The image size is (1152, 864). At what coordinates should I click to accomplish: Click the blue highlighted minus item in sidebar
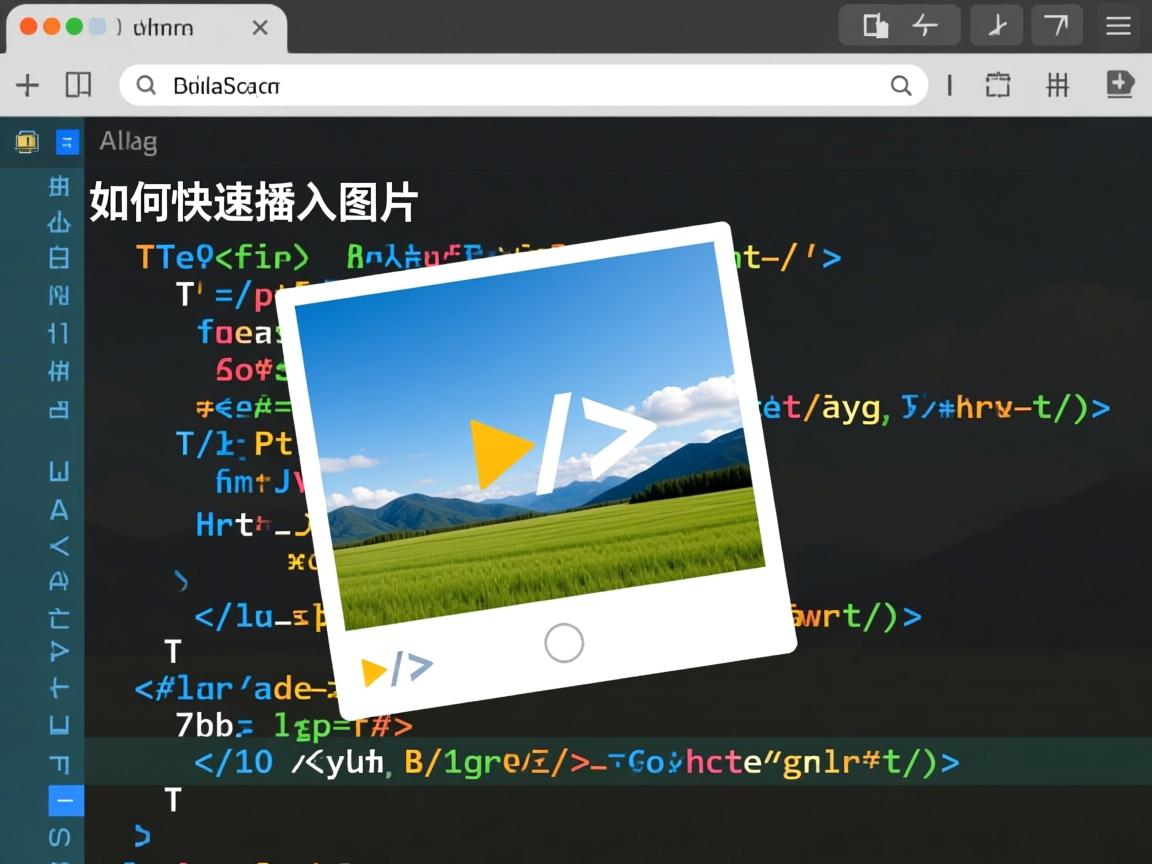point(66,801)
